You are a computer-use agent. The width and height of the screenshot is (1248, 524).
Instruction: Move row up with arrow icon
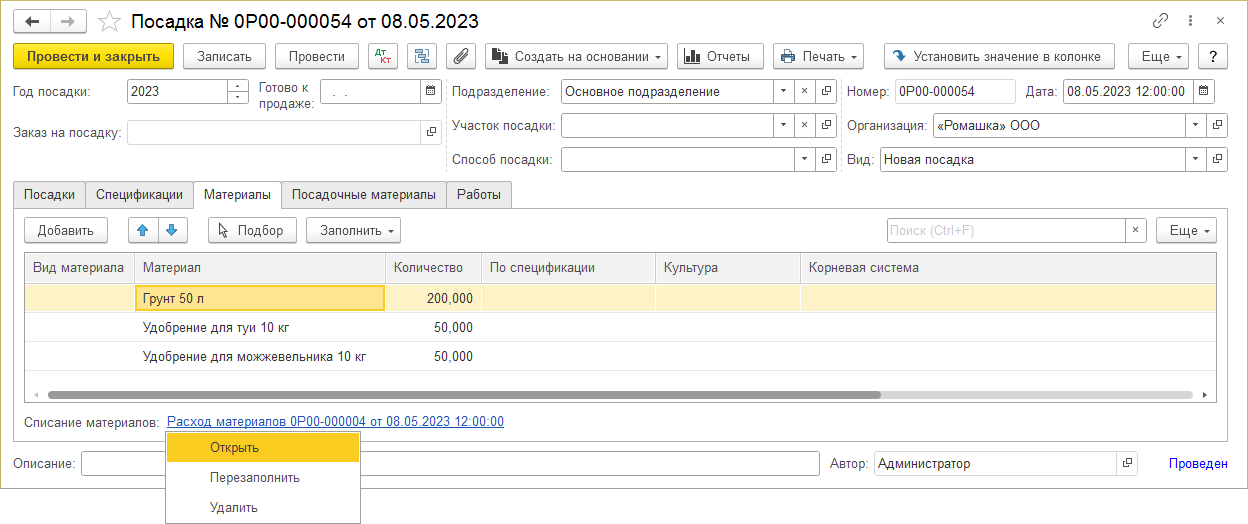point(143,231)
